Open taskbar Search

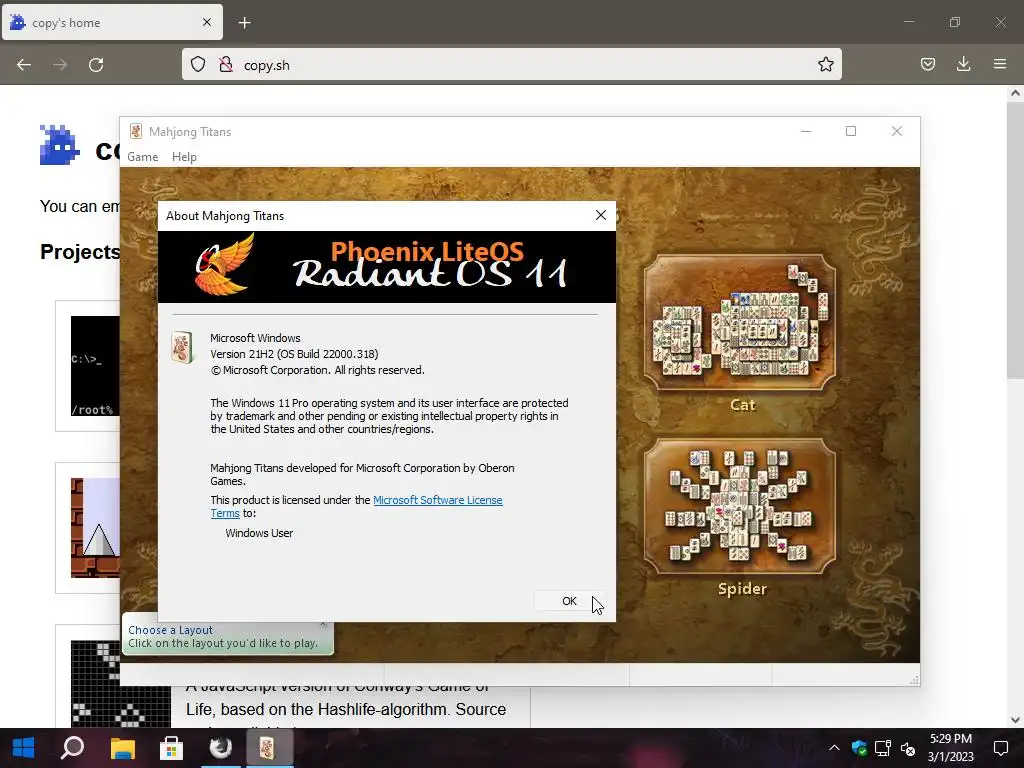coord(72,748)
